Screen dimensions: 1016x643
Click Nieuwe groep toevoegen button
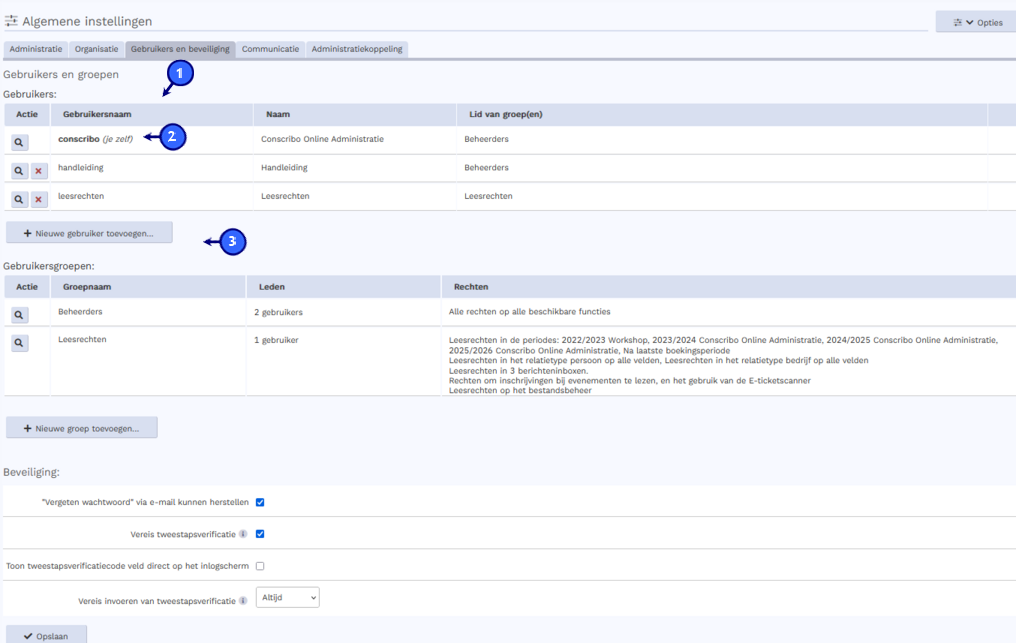point(82,428)
